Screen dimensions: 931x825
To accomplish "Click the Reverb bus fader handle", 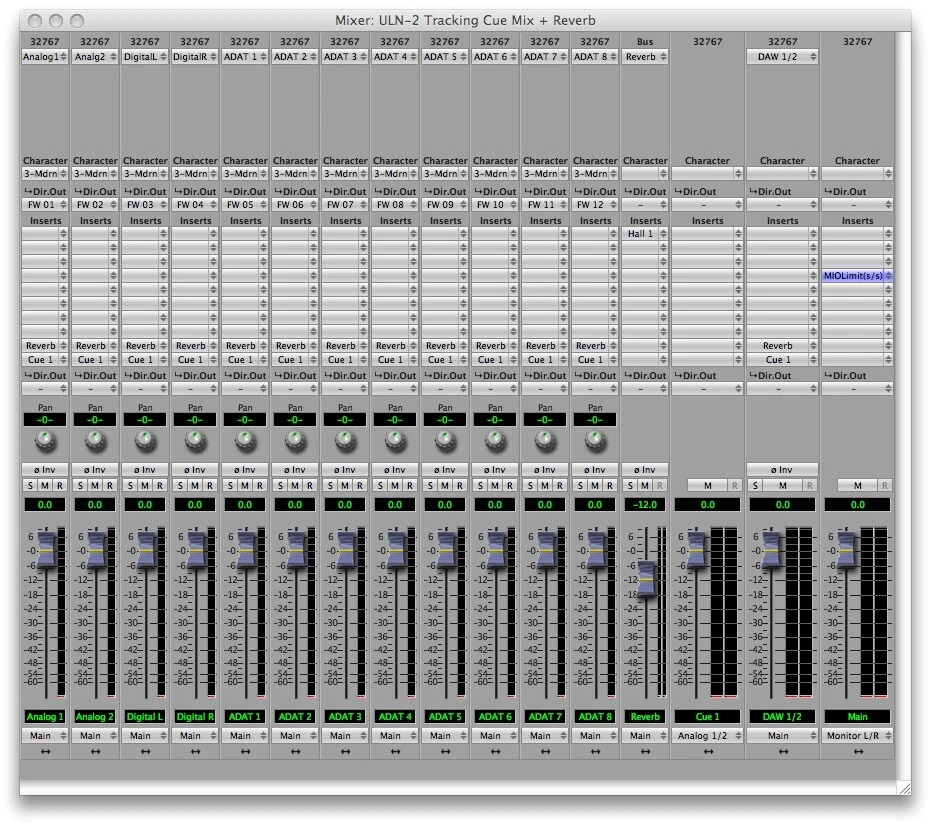I will point(646,577).
